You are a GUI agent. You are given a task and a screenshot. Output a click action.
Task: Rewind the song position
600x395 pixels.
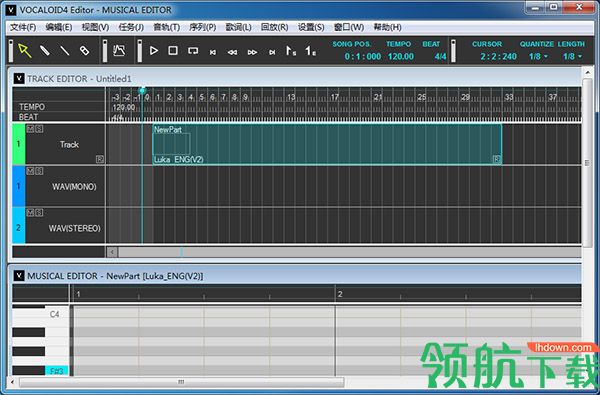click(232, 52)
